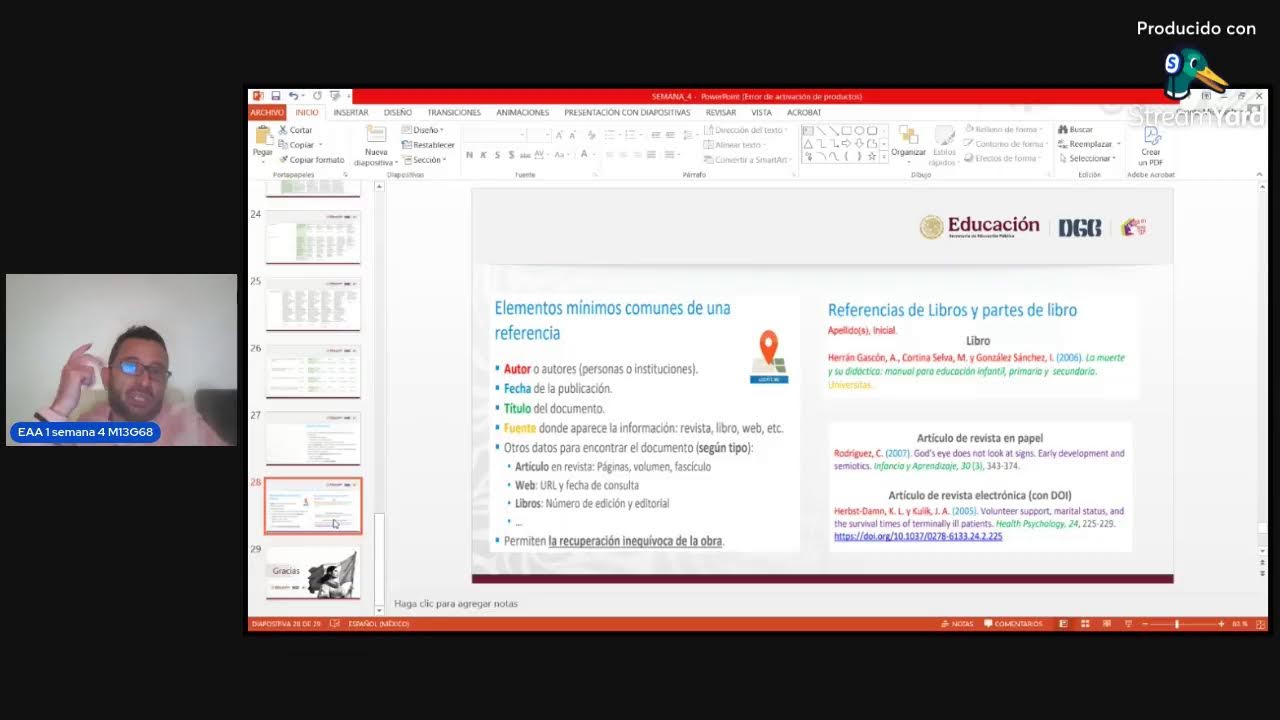This screenshot has height=720, width=1280.
Task: Click zoom in plus button
Action: (1221, 624)
